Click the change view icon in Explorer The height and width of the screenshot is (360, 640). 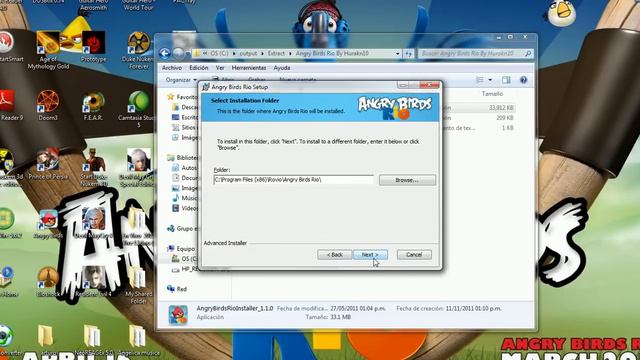480,80
